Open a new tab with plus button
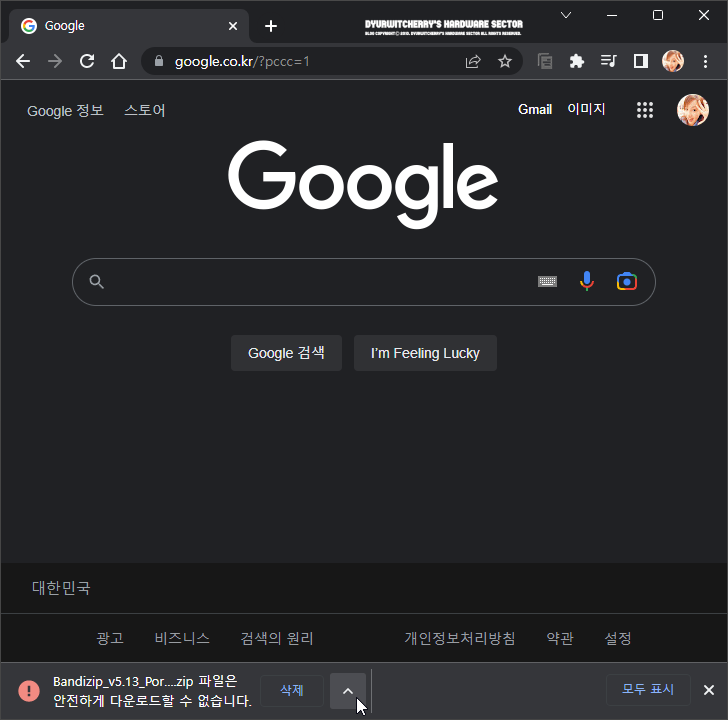This screenshot has width=728, height=720. click(271, 26)
